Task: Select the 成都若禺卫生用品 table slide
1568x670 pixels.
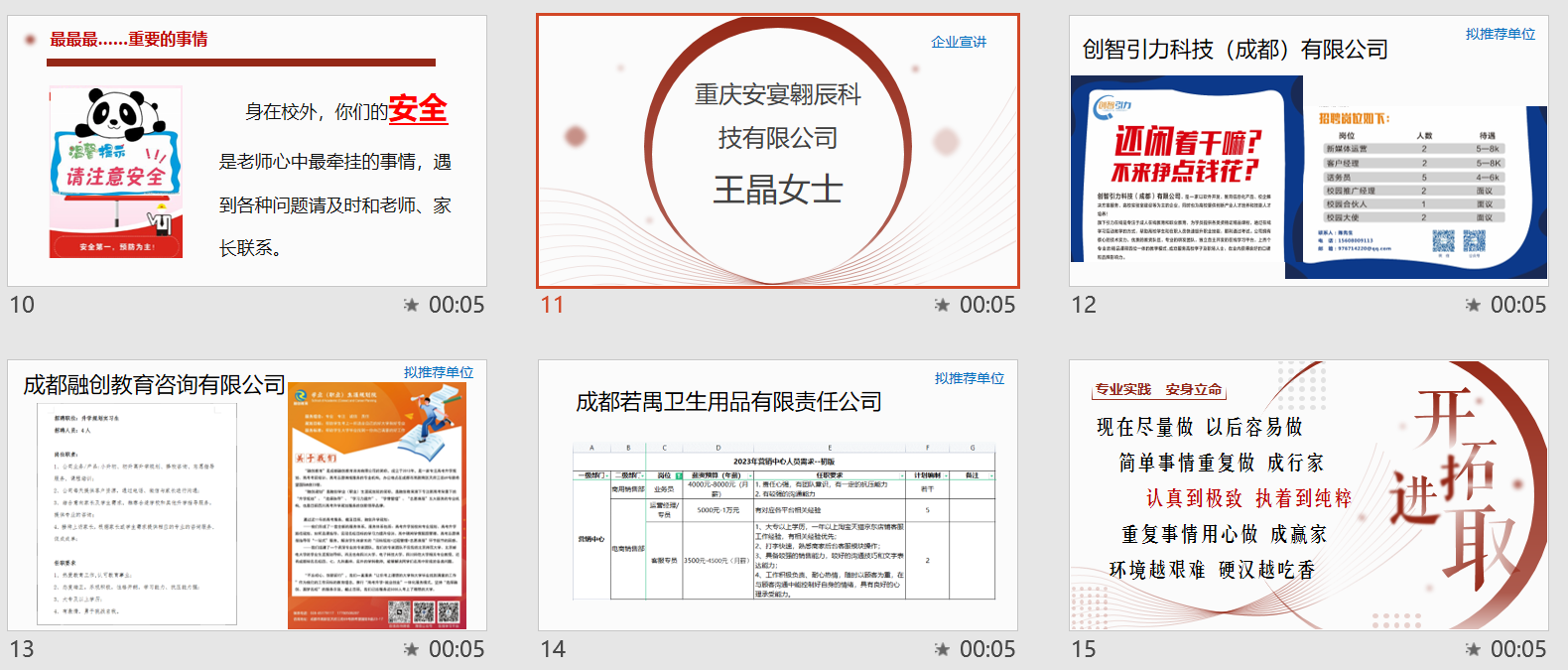Action: tap(778, 495)
